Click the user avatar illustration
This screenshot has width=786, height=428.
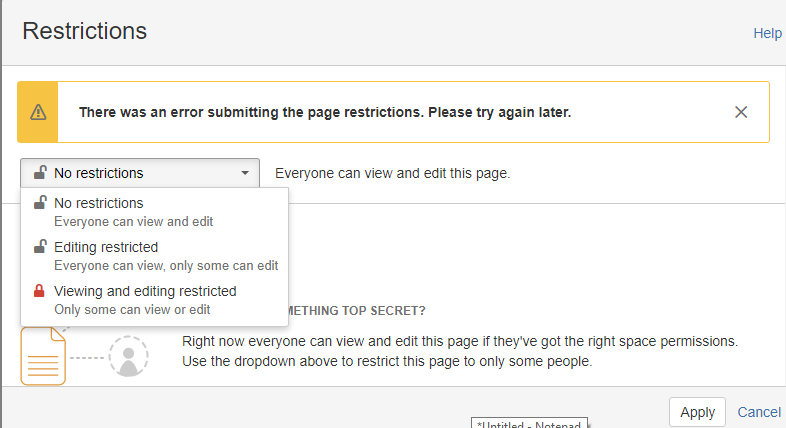(x=128, y=356)
